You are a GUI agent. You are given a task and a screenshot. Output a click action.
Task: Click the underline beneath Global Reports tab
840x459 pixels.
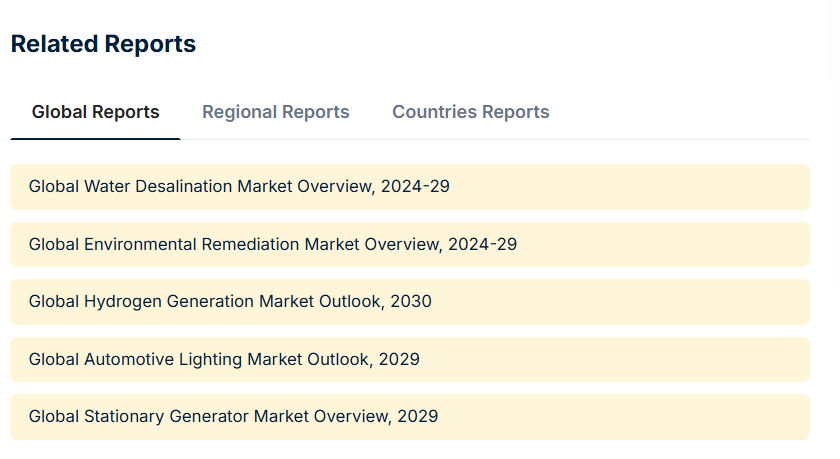pos(95,138)
